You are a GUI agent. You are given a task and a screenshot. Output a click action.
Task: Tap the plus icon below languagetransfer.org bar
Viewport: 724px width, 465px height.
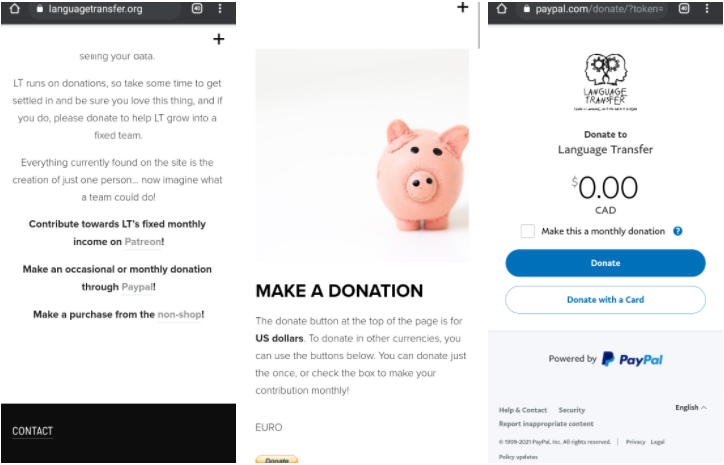point(219,39)
